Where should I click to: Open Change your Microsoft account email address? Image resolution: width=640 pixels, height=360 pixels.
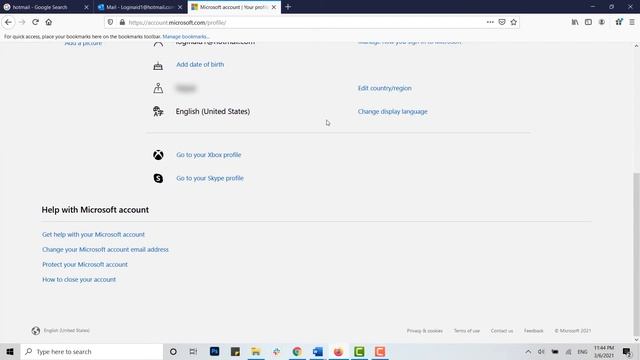[x=105, y=249]
